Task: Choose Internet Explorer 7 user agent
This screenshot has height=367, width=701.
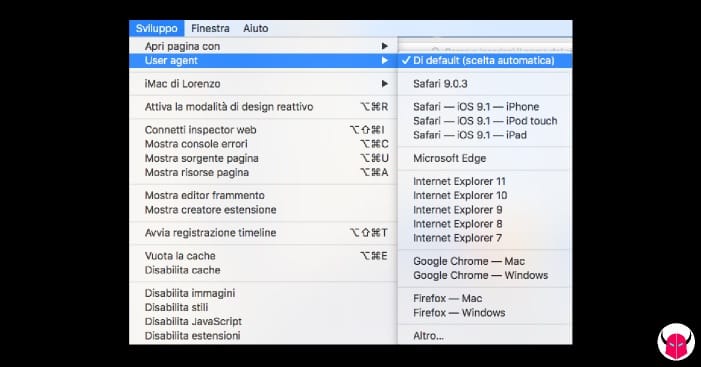Action: (485, 238)
